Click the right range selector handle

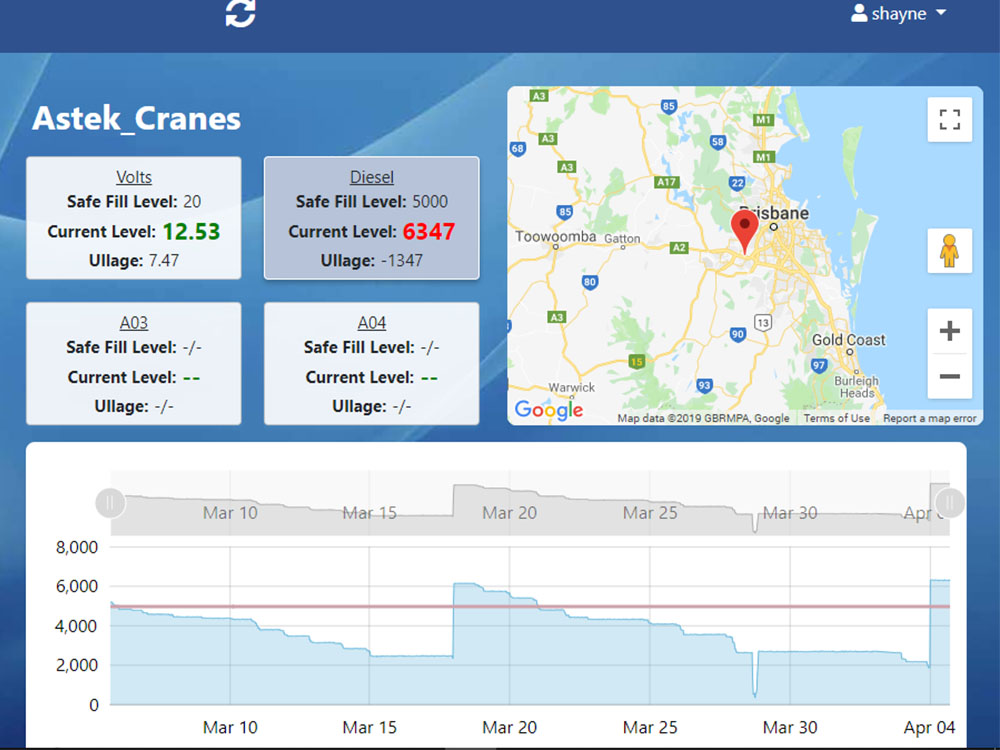[x=948, y=501]
